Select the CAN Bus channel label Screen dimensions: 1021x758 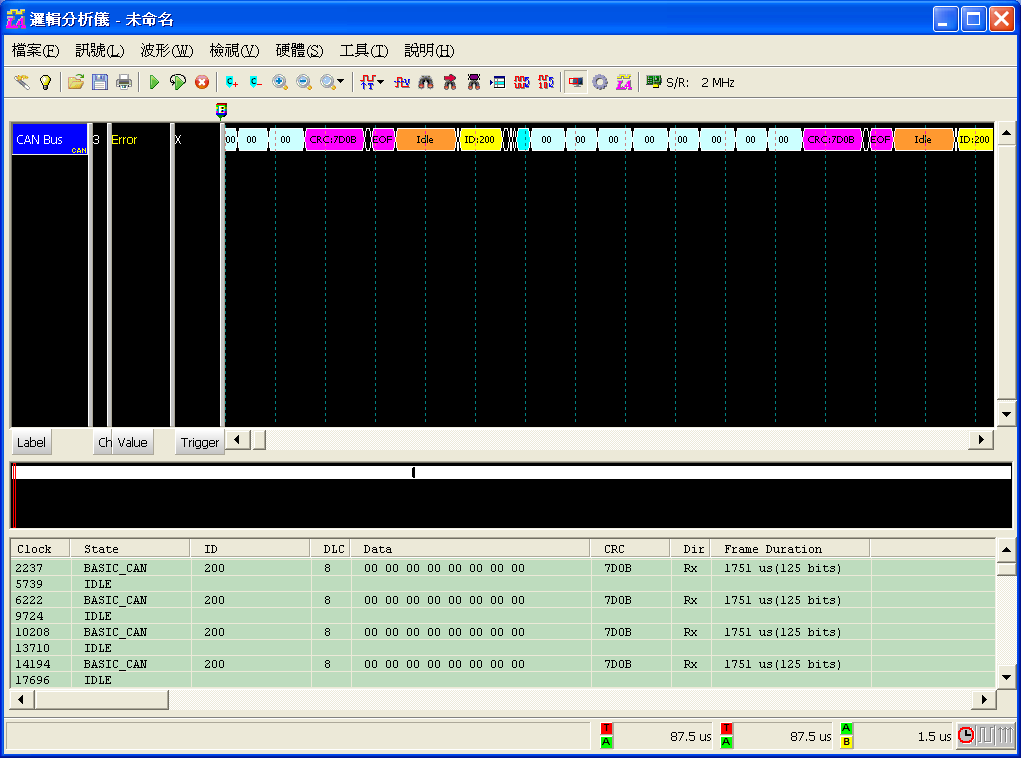point(49,139)
